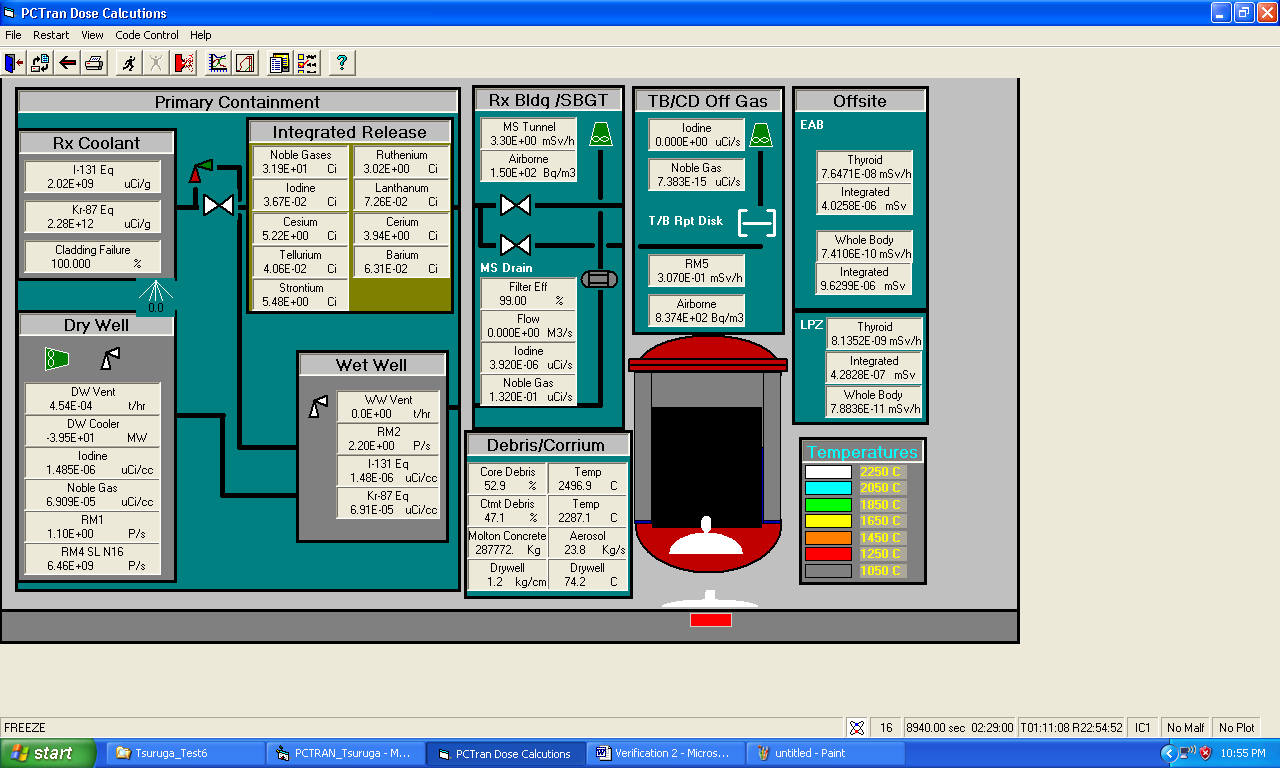Click the green 1850 C temperature swatch
1280x768 pixels.
tap(828, 505)
